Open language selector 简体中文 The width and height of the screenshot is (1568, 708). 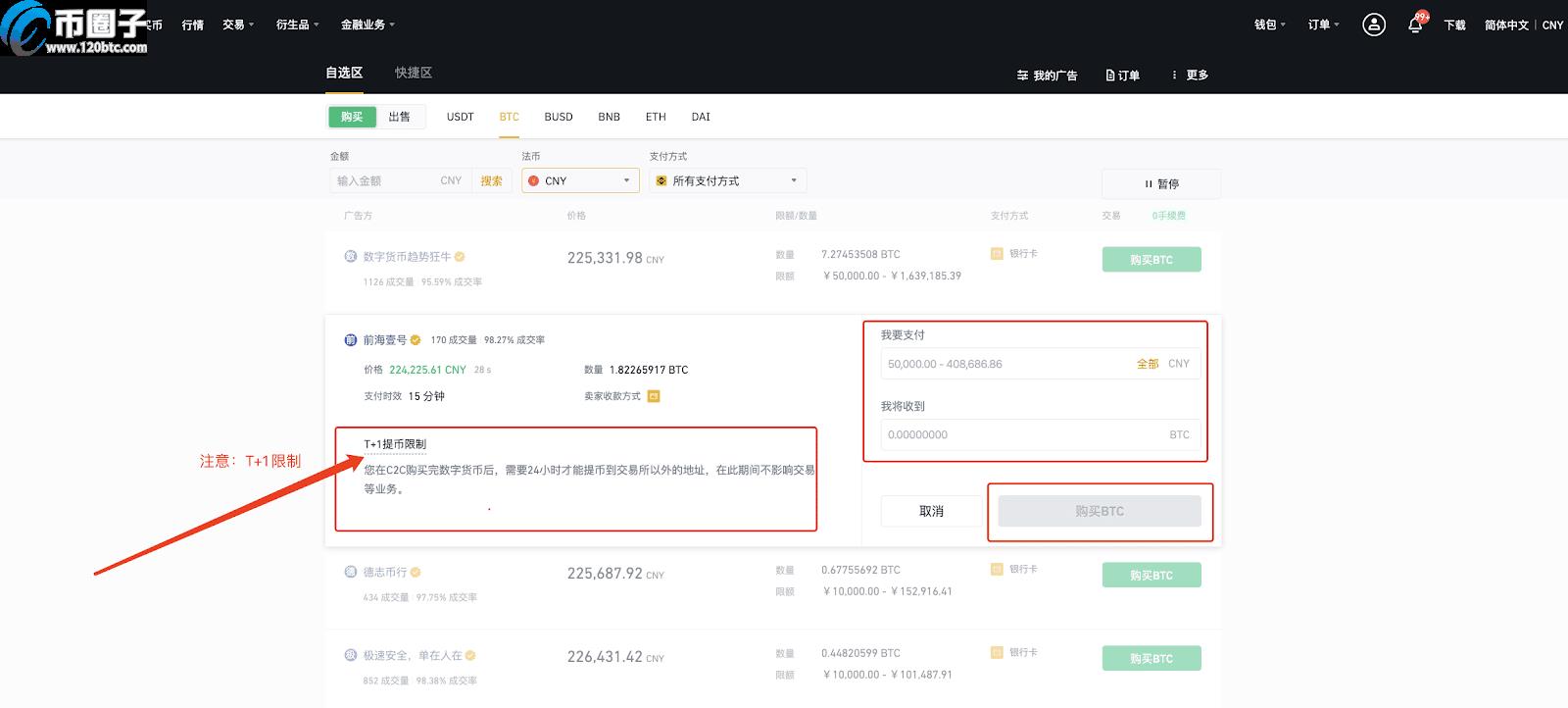pos(1506,25)
